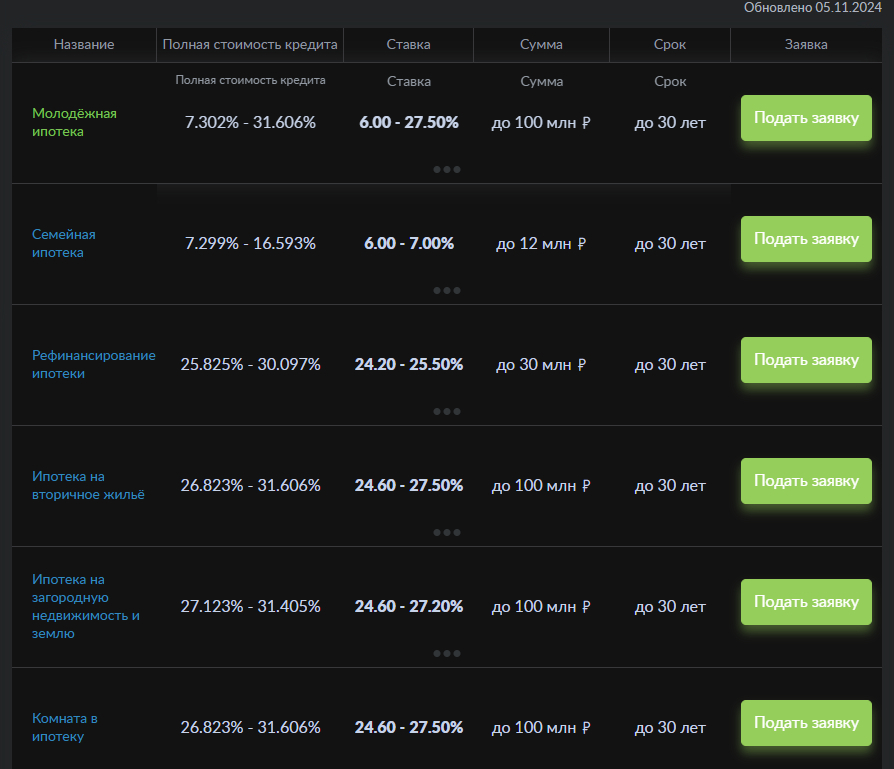
Task: Open the Семейная ипотека link
Action: coord(64,243)
